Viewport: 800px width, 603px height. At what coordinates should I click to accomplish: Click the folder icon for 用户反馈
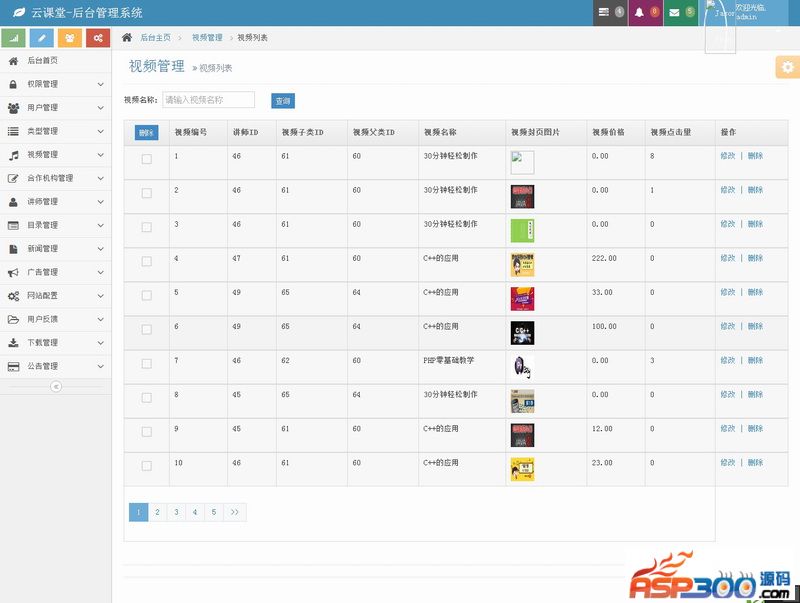click(13, 319)
